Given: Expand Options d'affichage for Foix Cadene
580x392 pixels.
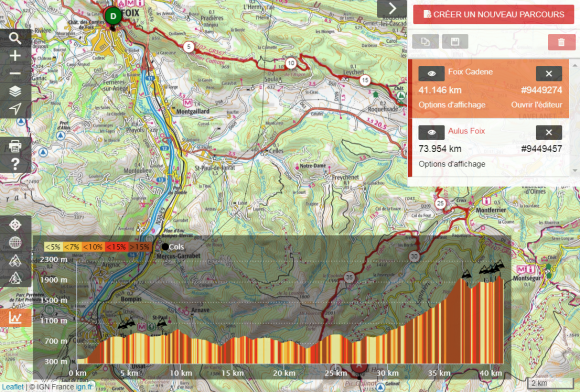Looking at the screenshot, I should 452,105.
